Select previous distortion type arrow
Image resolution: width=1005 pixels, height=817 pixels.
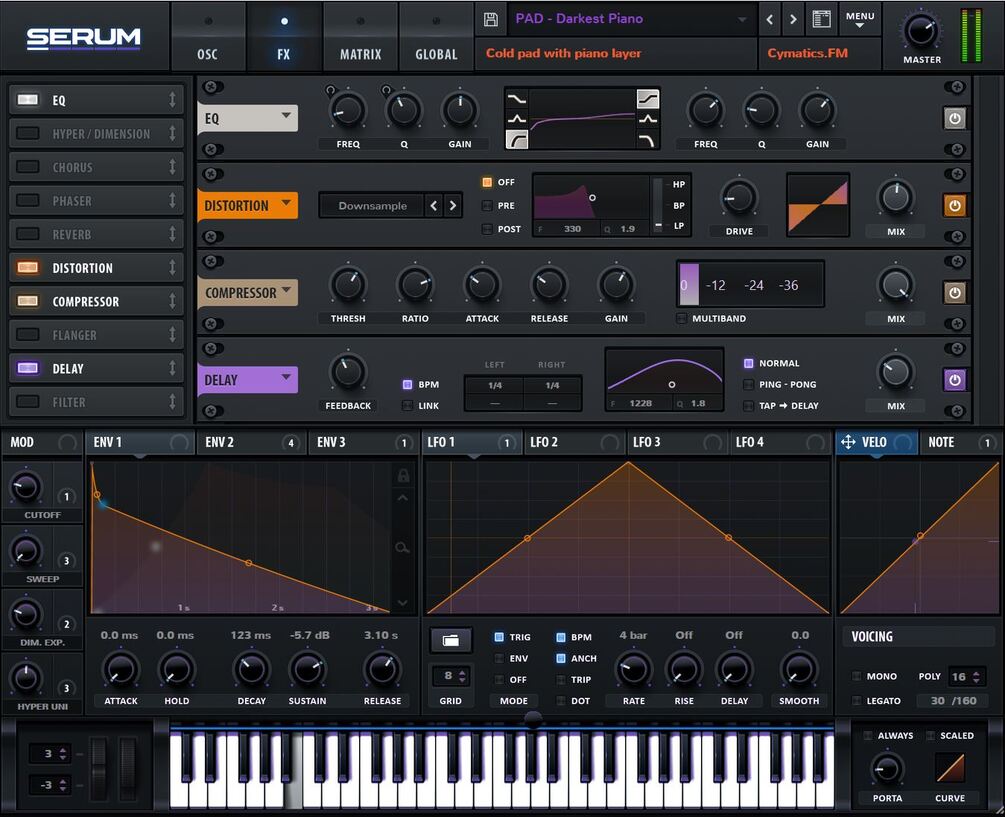[434, 206]
